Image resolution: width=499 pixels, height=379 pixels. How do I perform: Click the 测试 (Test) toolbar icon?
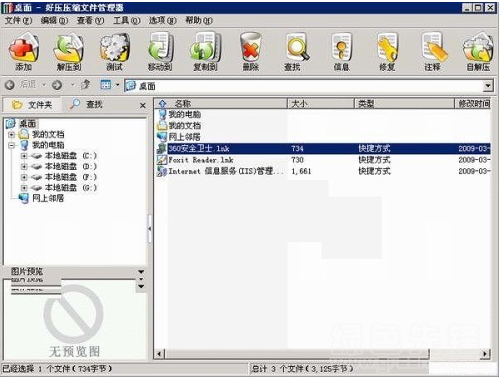(x=114, y=48)
